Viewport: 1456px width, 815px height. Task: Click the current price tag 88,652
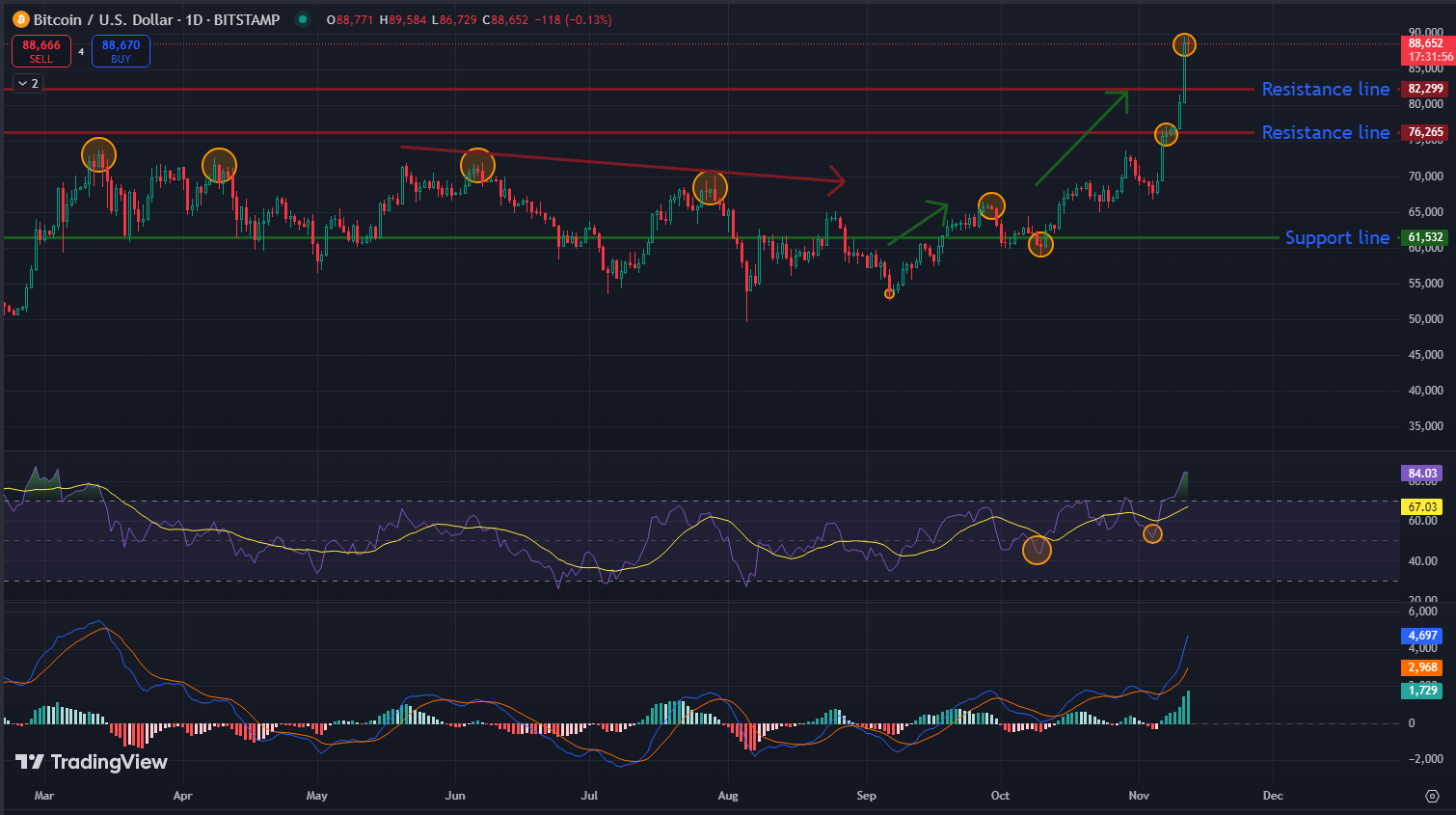pos(1426,43)
